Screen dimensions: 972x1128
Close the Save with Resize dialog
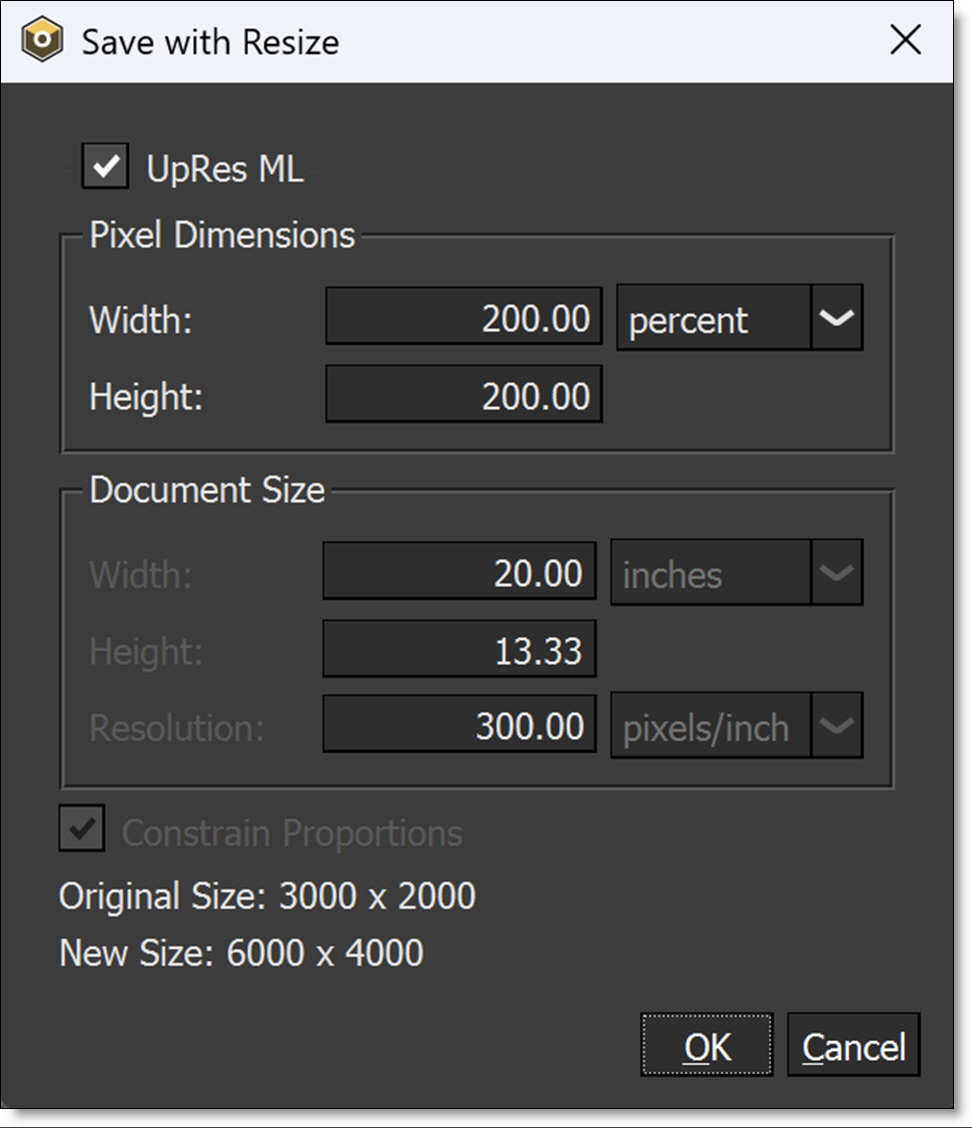(x=905, y=41)
